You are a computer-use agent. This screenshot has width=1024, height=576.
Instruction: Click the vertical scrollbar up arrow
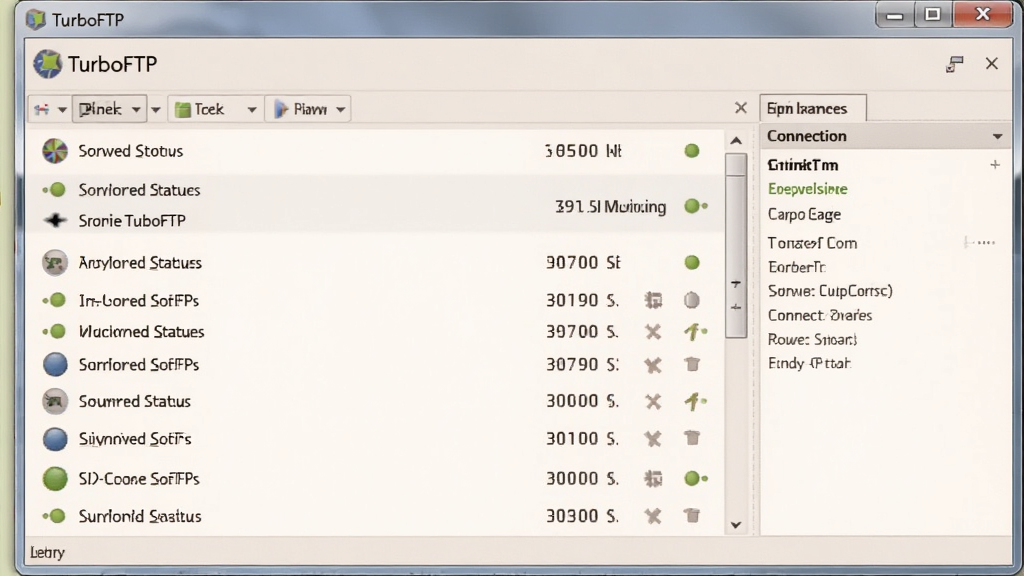click(736, 140)
